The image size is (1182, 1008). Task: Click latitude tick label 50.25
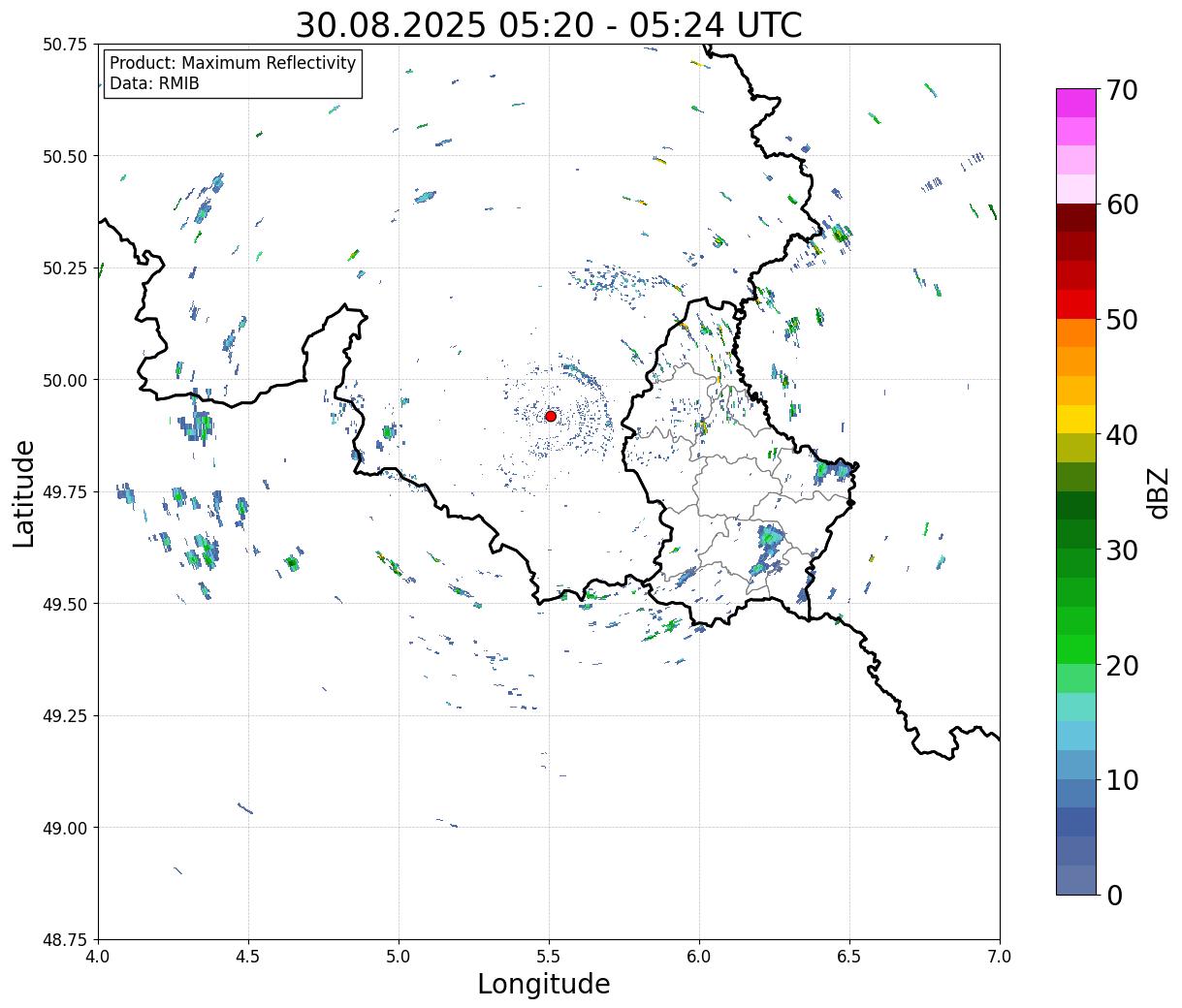[x=65, y=268]
